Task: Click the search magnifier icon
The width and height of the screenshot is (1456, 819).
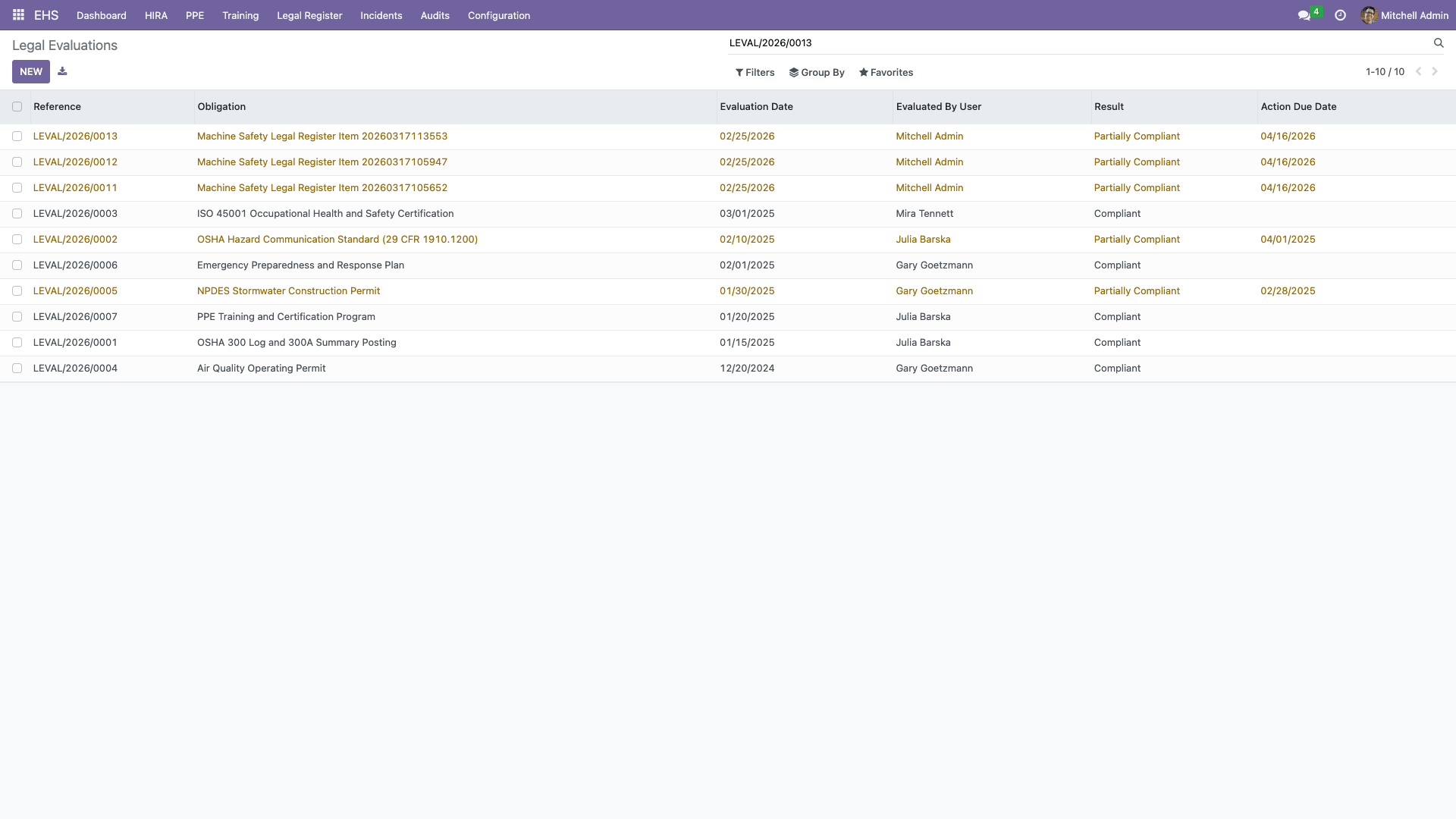Action: tap(1438, 43)
